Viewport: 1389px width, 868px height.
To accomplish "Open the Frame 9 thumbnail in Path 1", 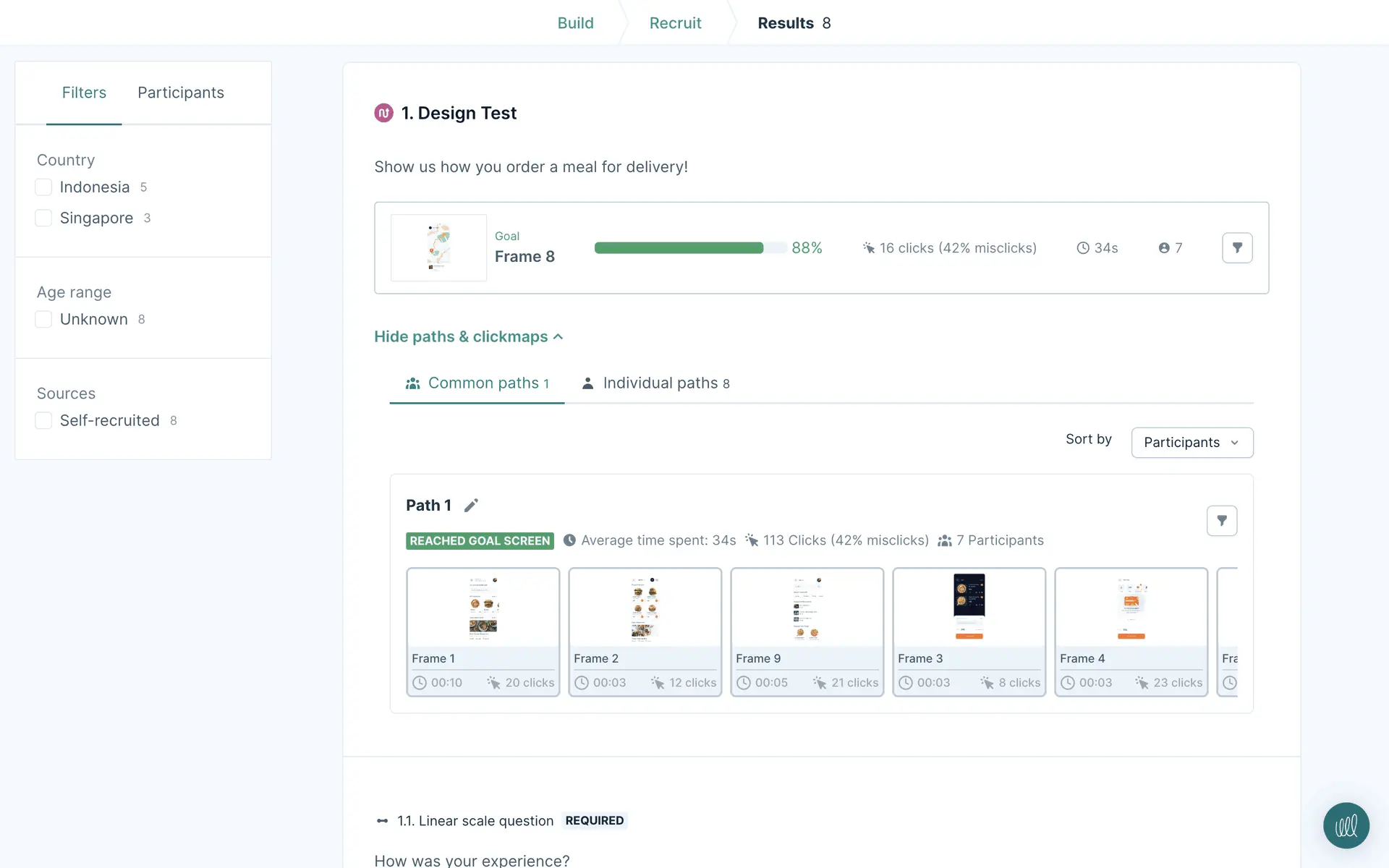I will [x=807, y=608].
